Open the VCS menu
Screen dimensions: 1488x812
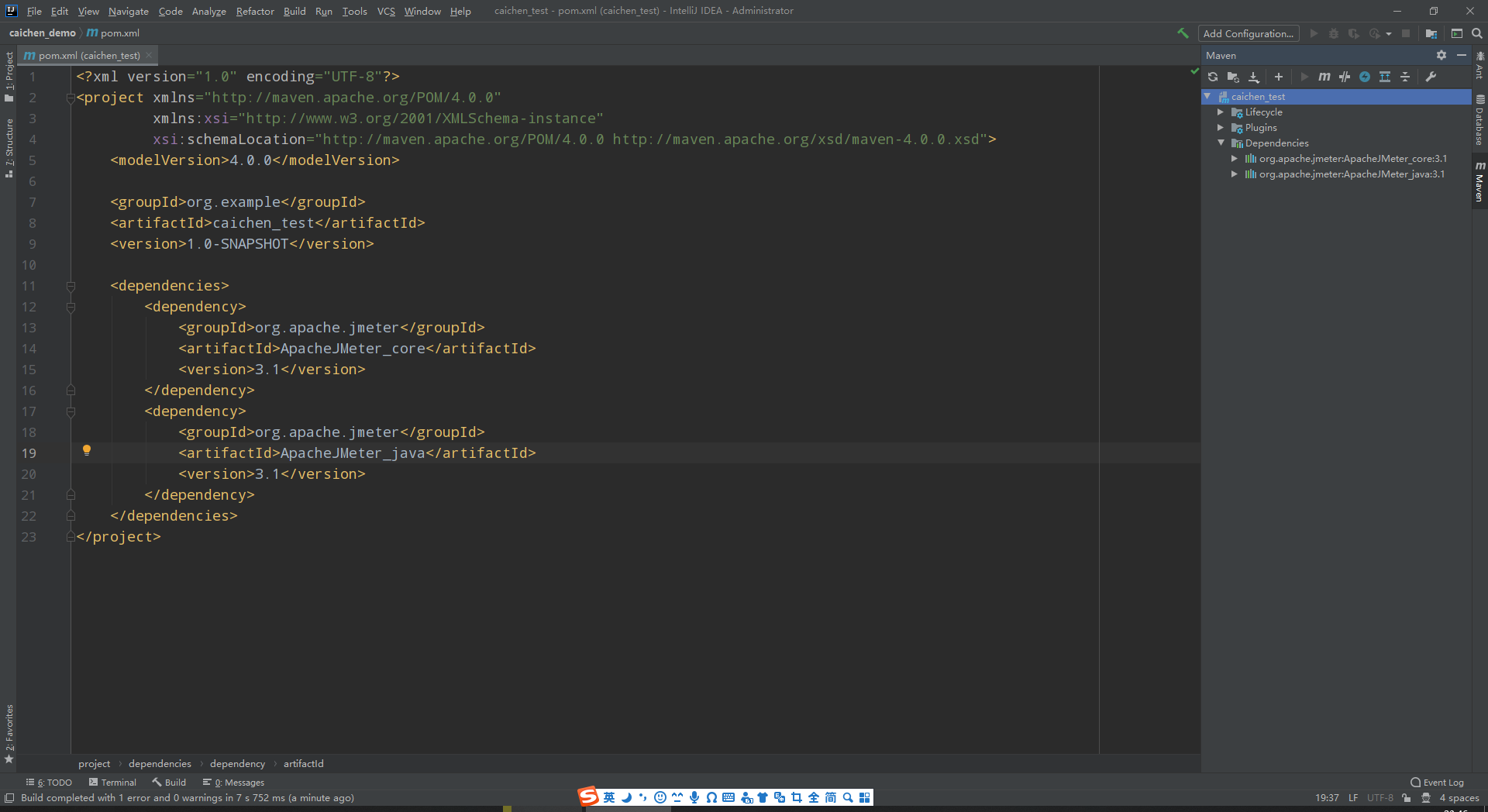point(386,11)
